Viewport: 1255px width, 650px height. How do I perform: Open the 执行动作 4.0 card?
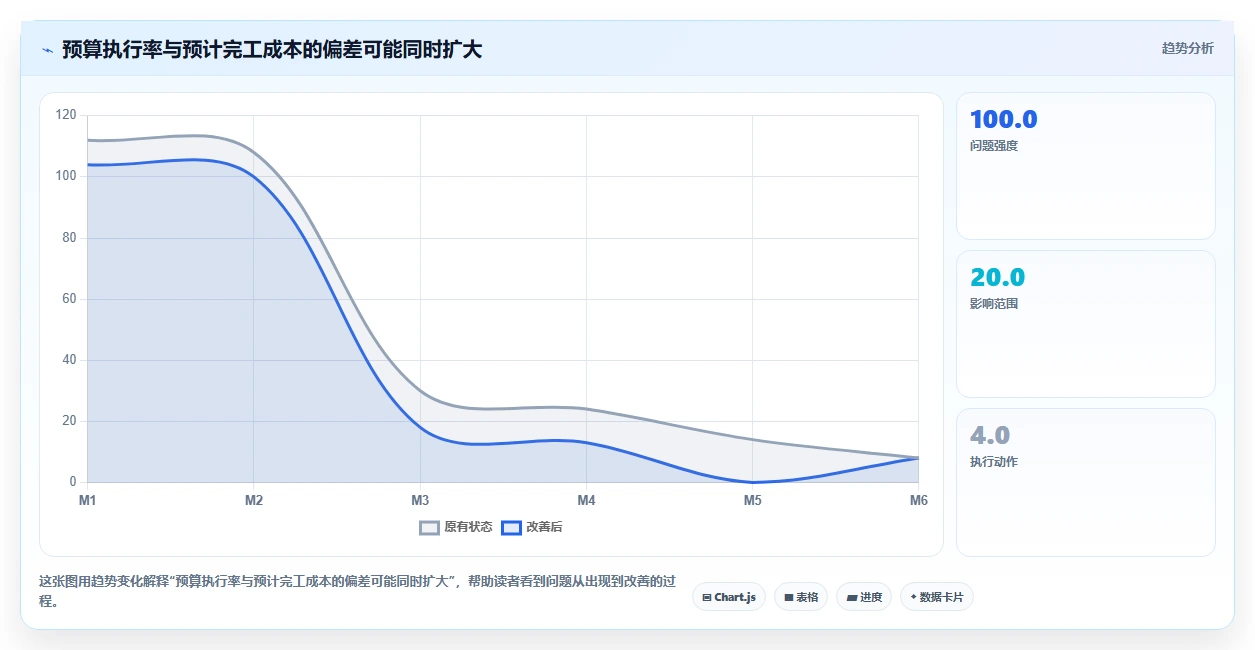click(x=1086, y=482)
